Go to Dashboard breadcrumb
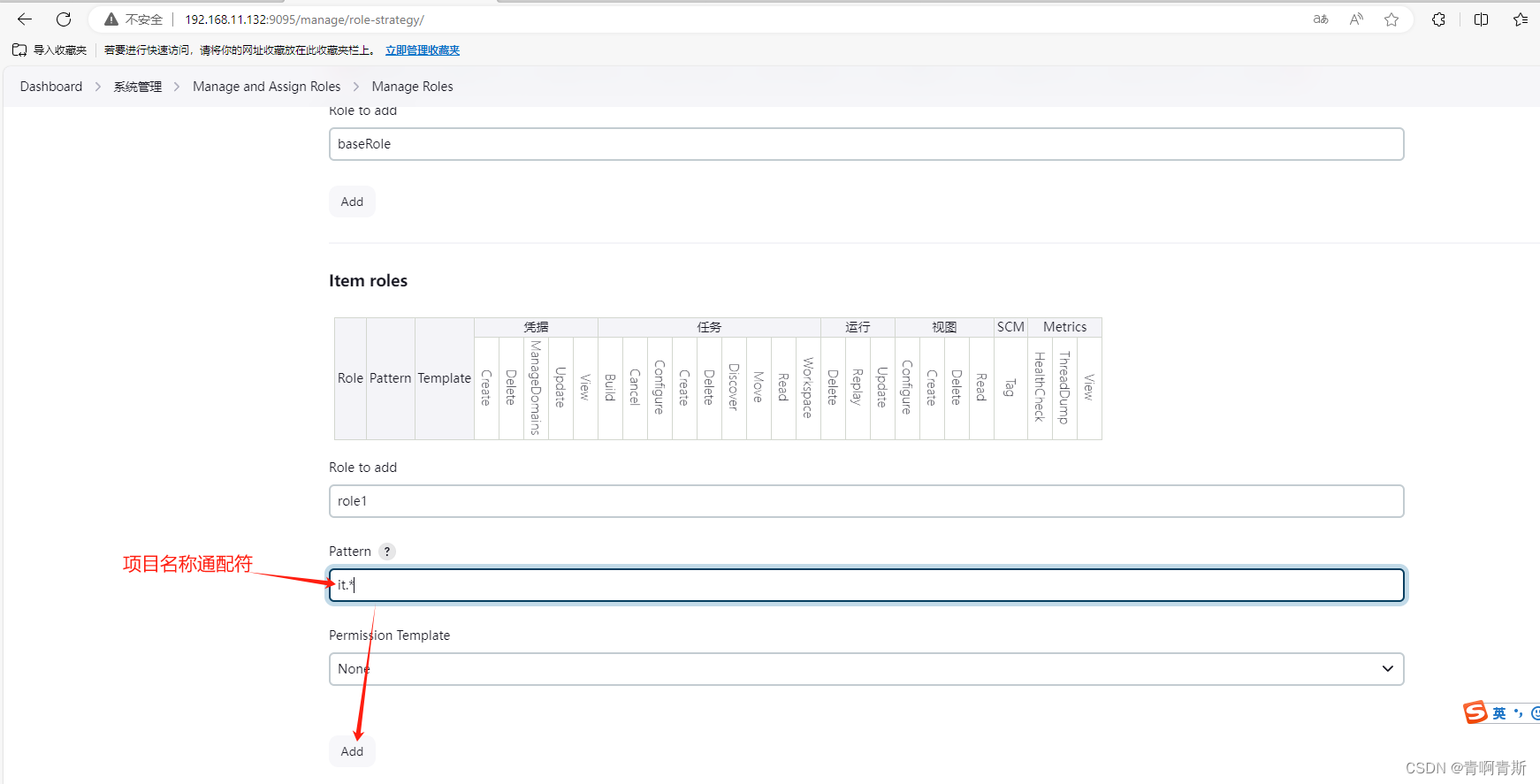Viewport: 1540px width, 784px height. [x=51, y=87]
